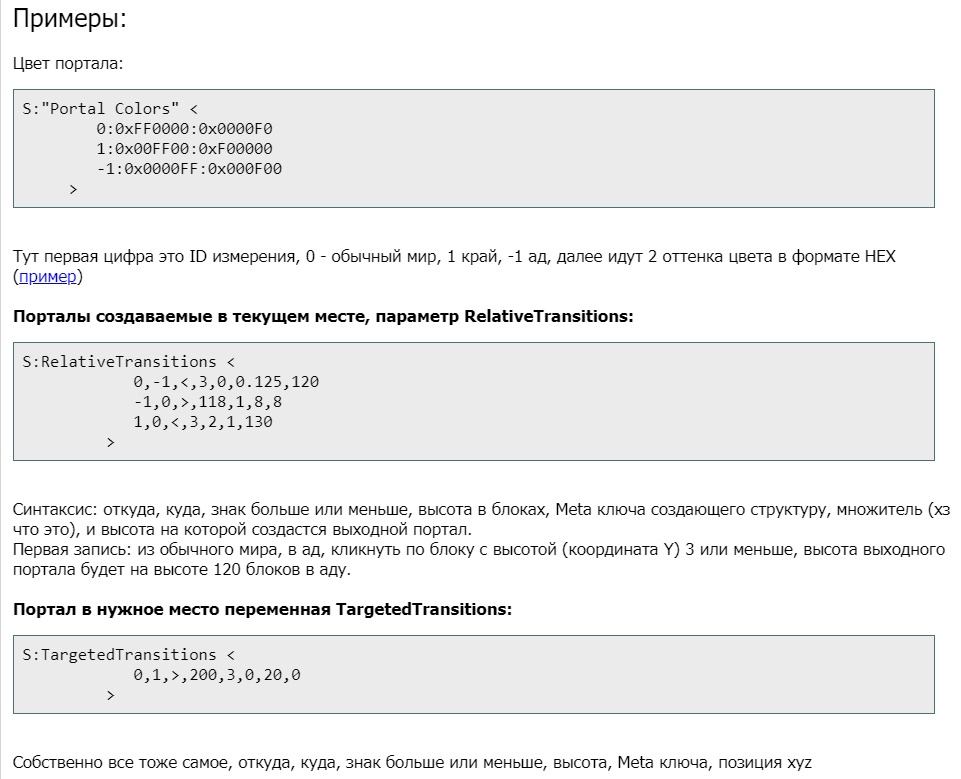The width and height of the screenshot is (961, 779).
Task: Place cursor on 0,-1,<,3,0,0.125,120 line
Action: 226,382
